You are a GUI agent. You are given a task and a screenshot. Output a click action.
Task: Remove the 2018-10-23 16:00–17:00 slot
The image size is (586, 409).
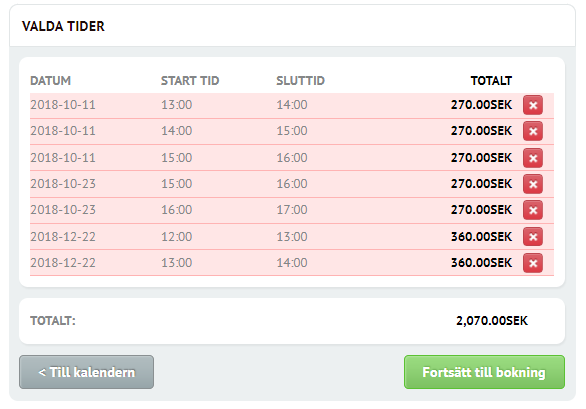[x=533, y=210]
